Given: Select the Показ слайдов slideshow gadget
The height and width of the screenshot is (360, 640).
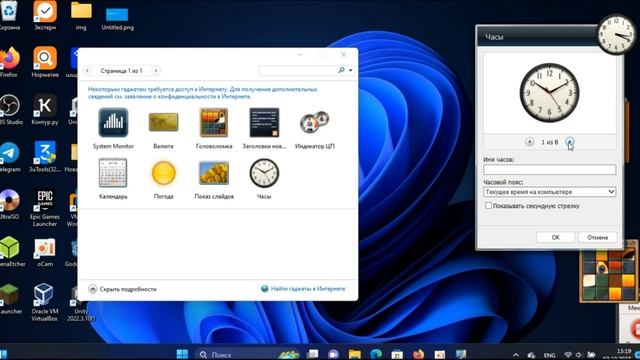Looking at the screenshot, I should pos(214,178).
